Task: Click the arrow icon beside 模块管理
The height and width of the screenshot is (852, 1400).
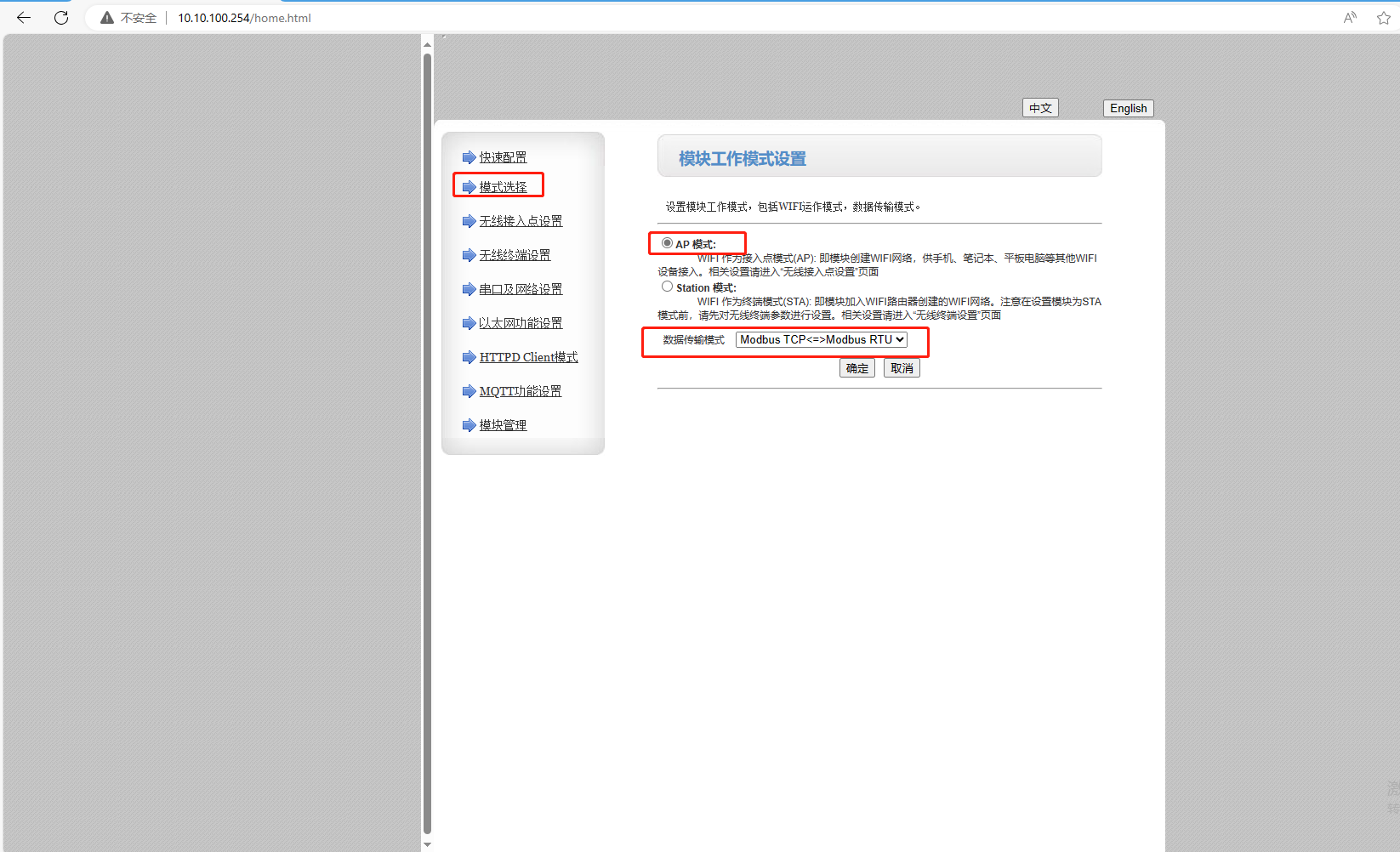Action: [469, 425]
